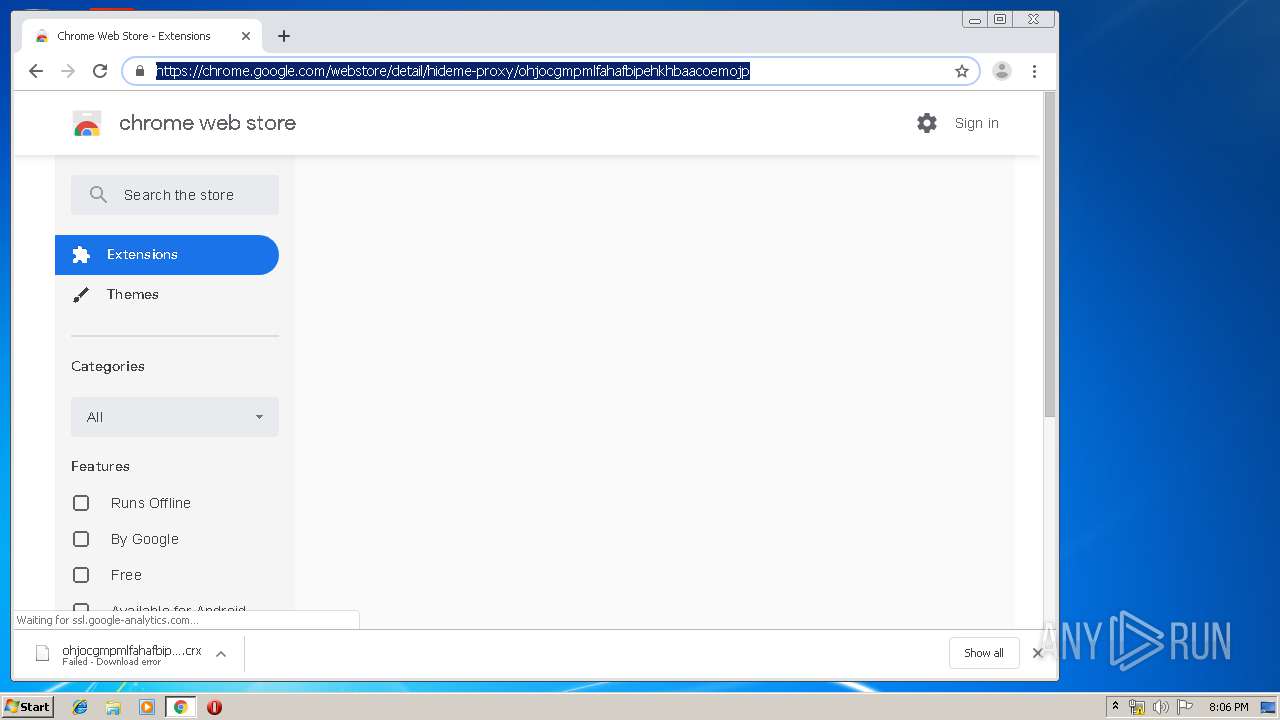Click the Chrome taskbar button
The width and height of the screenshot is (1280, 720).
click(x=180, y=707)
